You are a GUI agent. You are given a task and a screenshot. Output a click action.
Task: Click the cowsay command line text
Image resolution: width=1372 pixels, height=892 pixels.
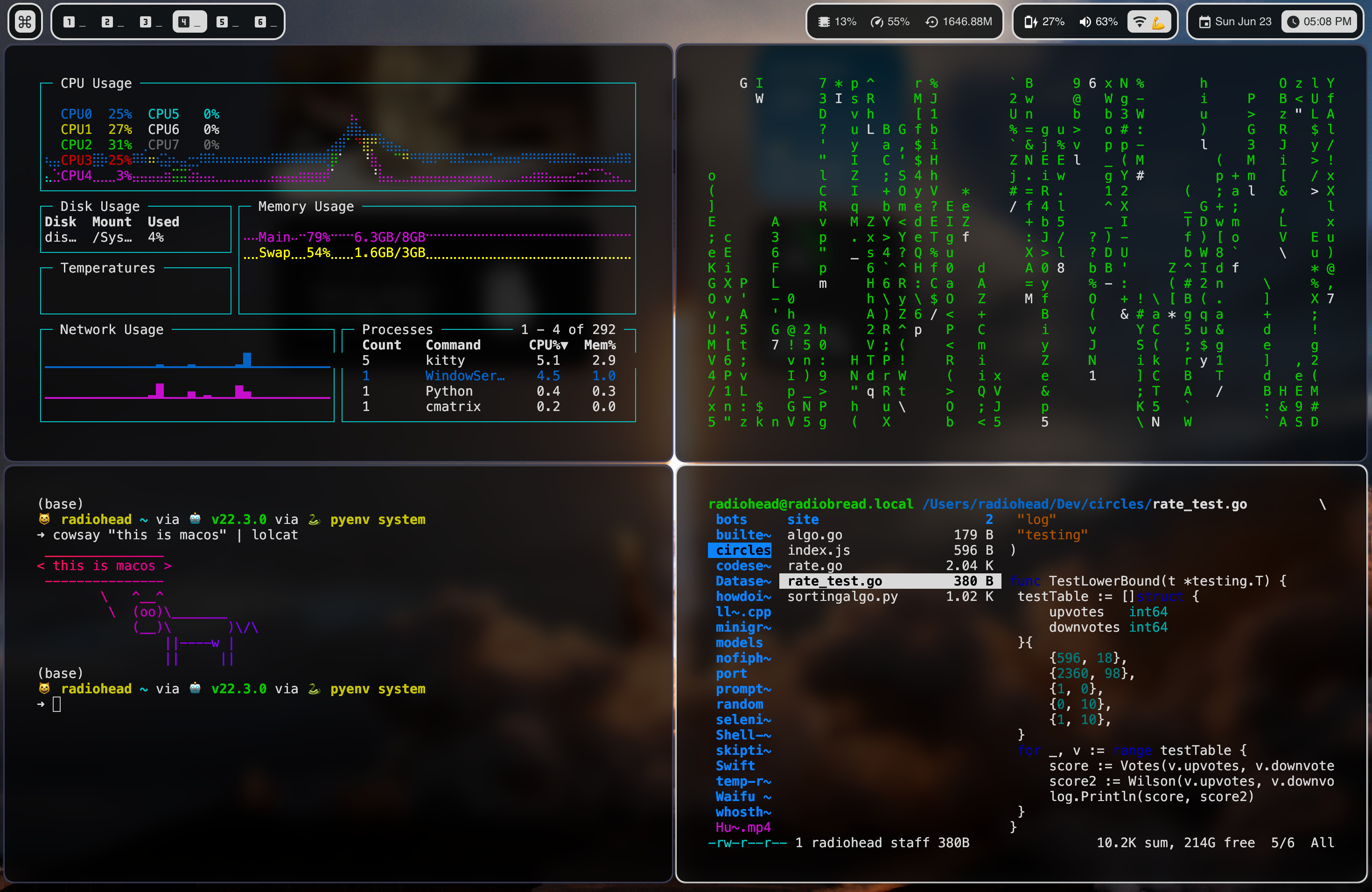175,535
